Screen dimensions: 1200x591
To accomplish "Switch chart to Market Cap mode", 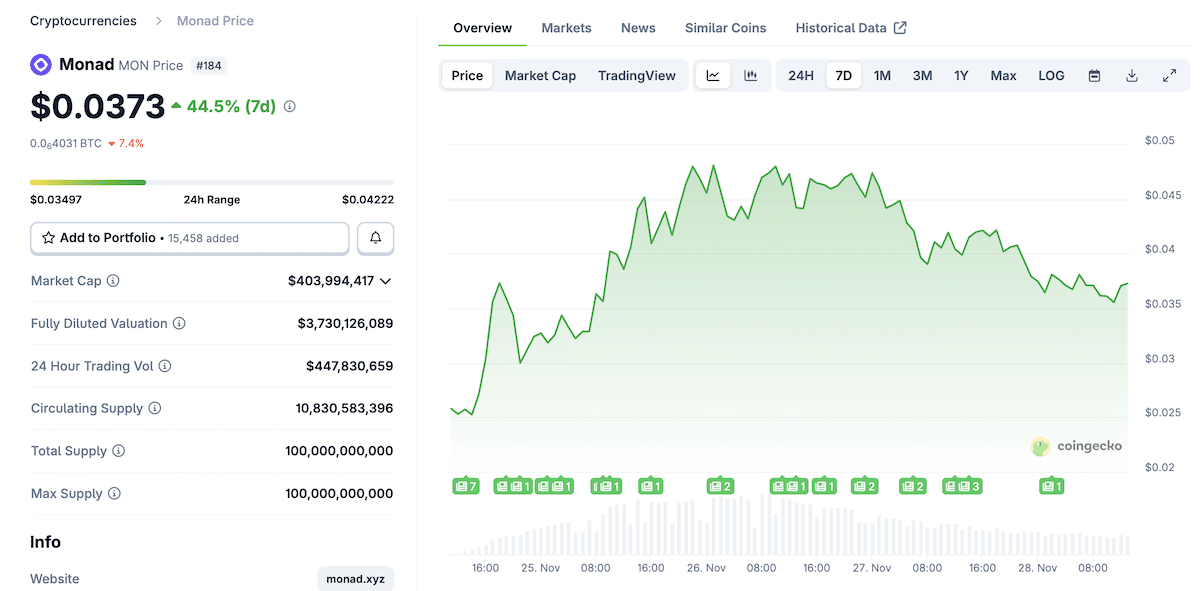I will (x=540, y=76).
